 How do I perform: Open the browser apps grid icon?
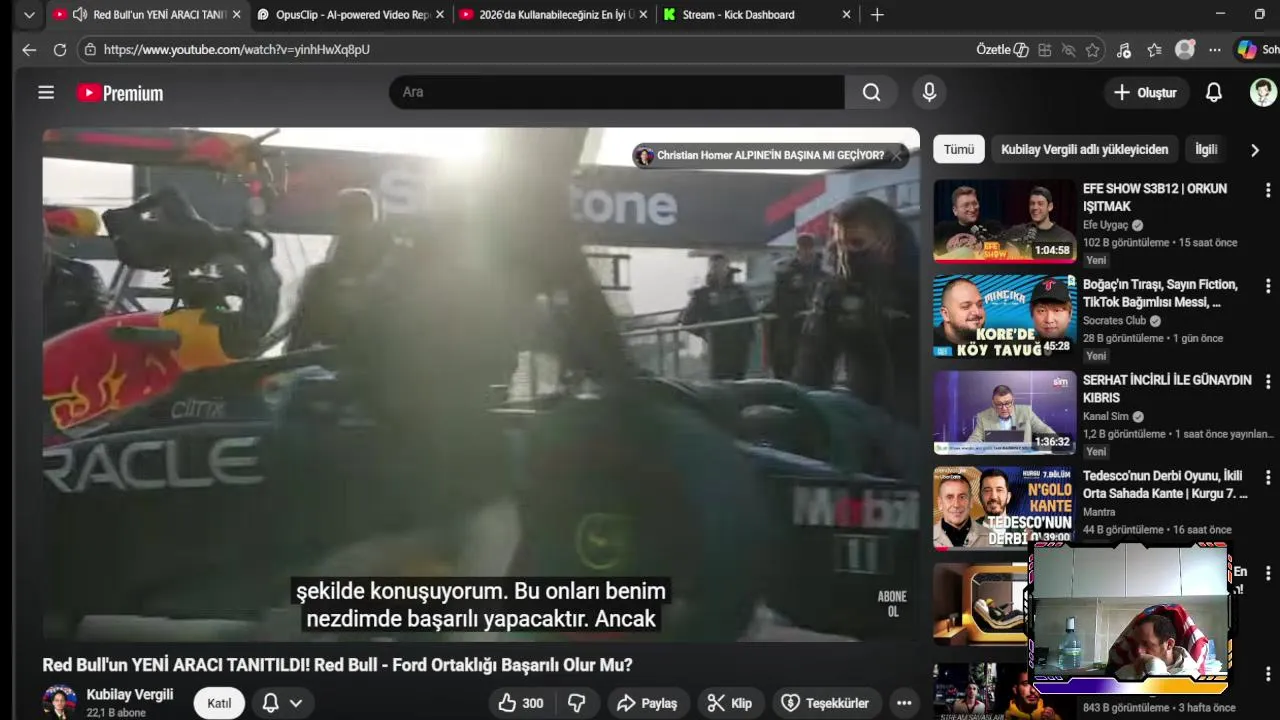pyautogui.click(x=1045, y=50)
